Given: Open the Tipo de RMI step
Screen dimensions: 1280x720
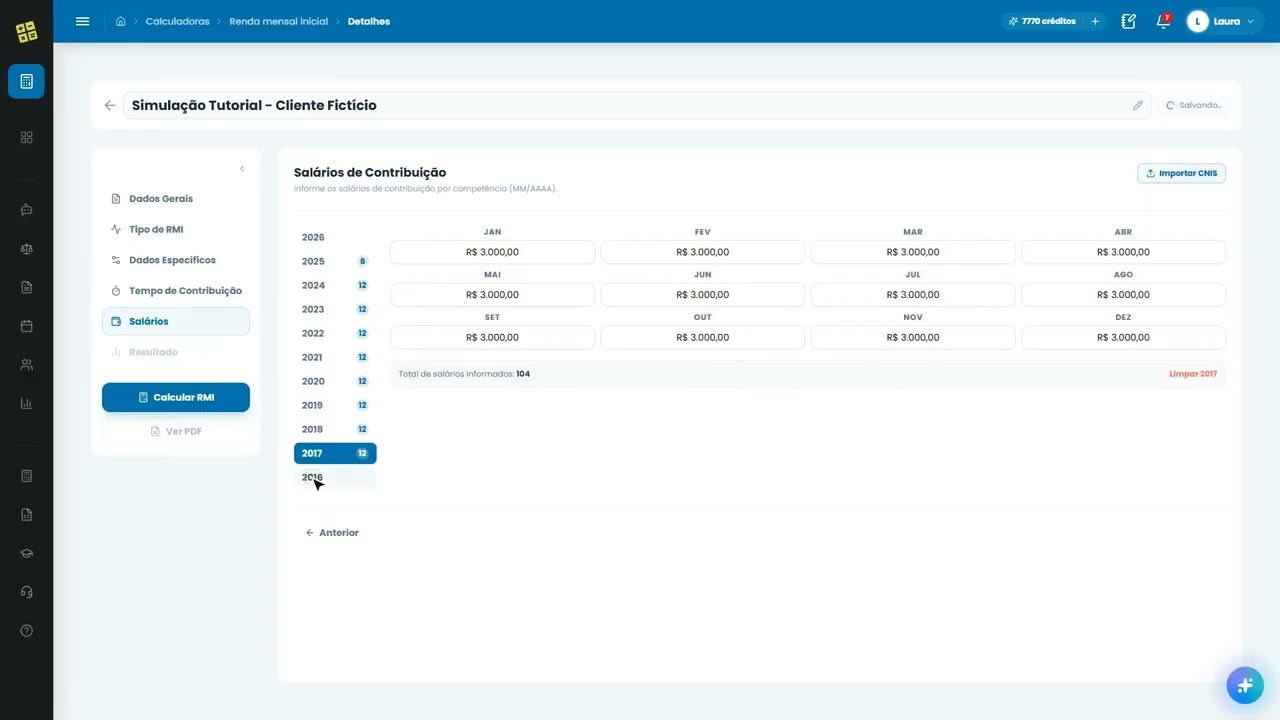Looking at the screenshot, I should (x=176, y=229).
